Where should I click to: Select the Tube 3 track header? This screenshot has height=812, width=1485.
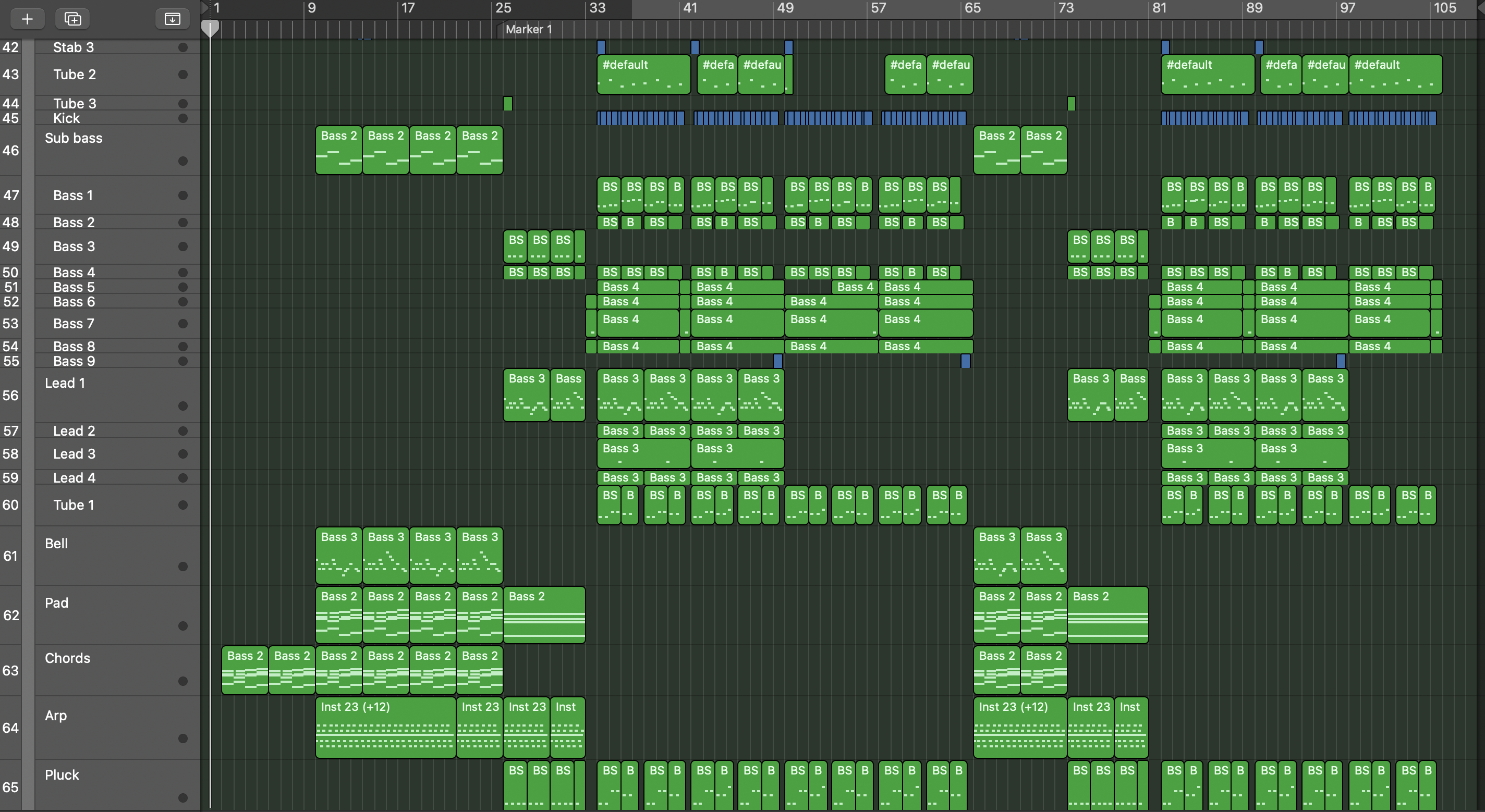pyautogui.click(x=117, y=103)
